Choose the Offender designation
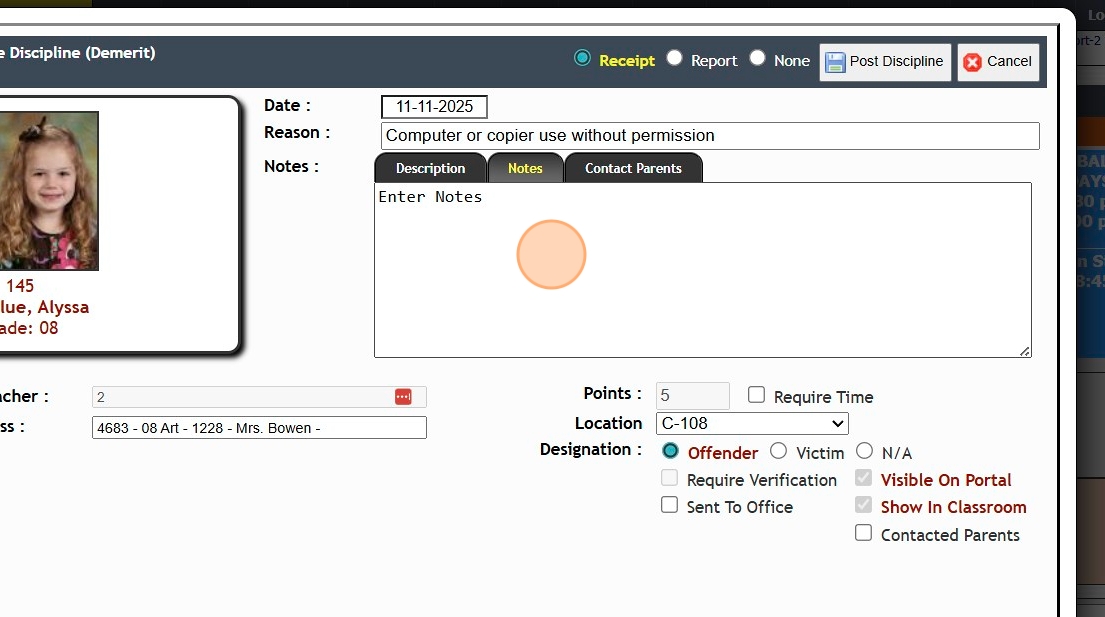 (670, 451)
